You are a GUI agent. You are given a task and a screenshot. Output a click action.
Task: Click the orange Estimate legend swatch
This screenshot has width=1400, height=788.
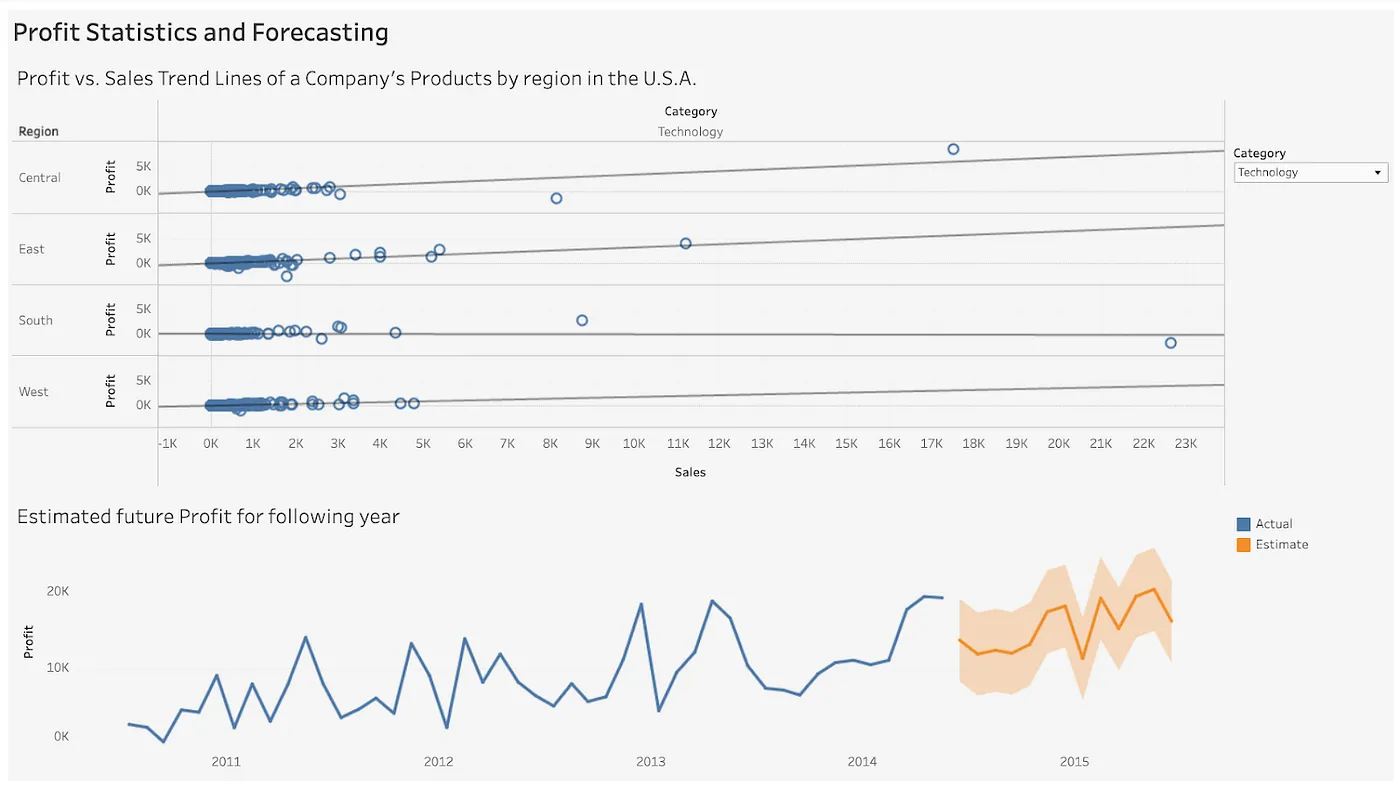1243,545
